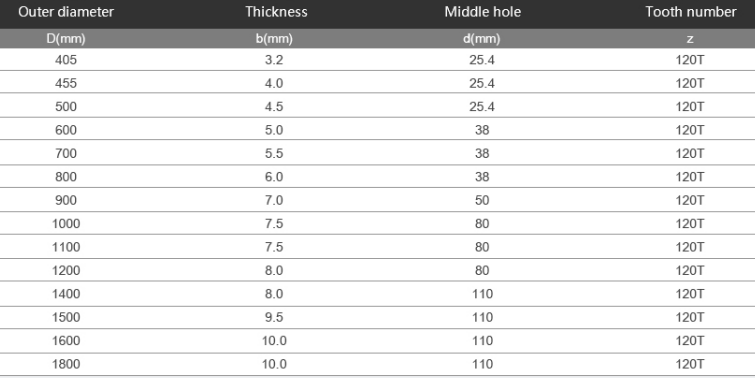
Task: Select thickness value 5.5
Action: coord(274,154)
